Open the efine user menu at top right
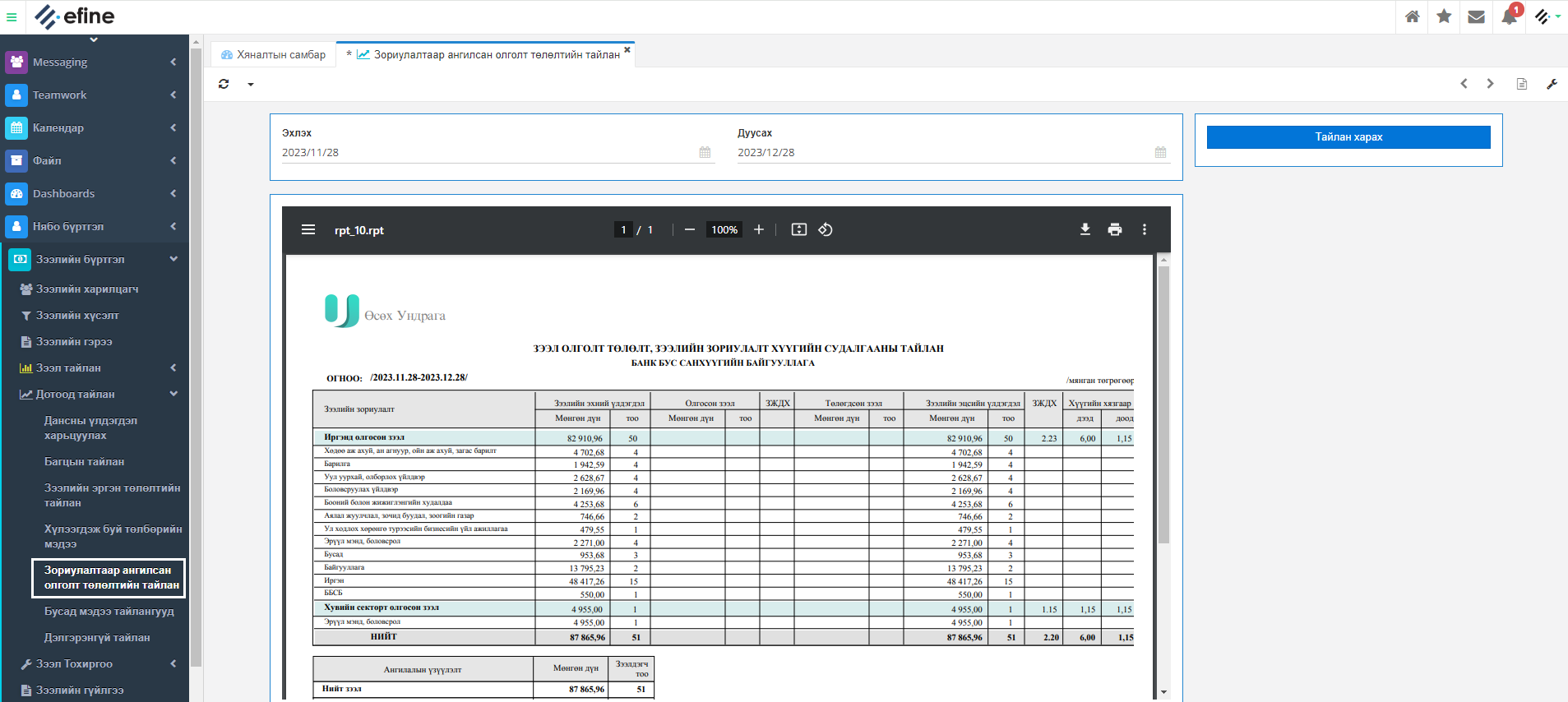Viewport: 1568px width, 702px height. coord(1547,16)
